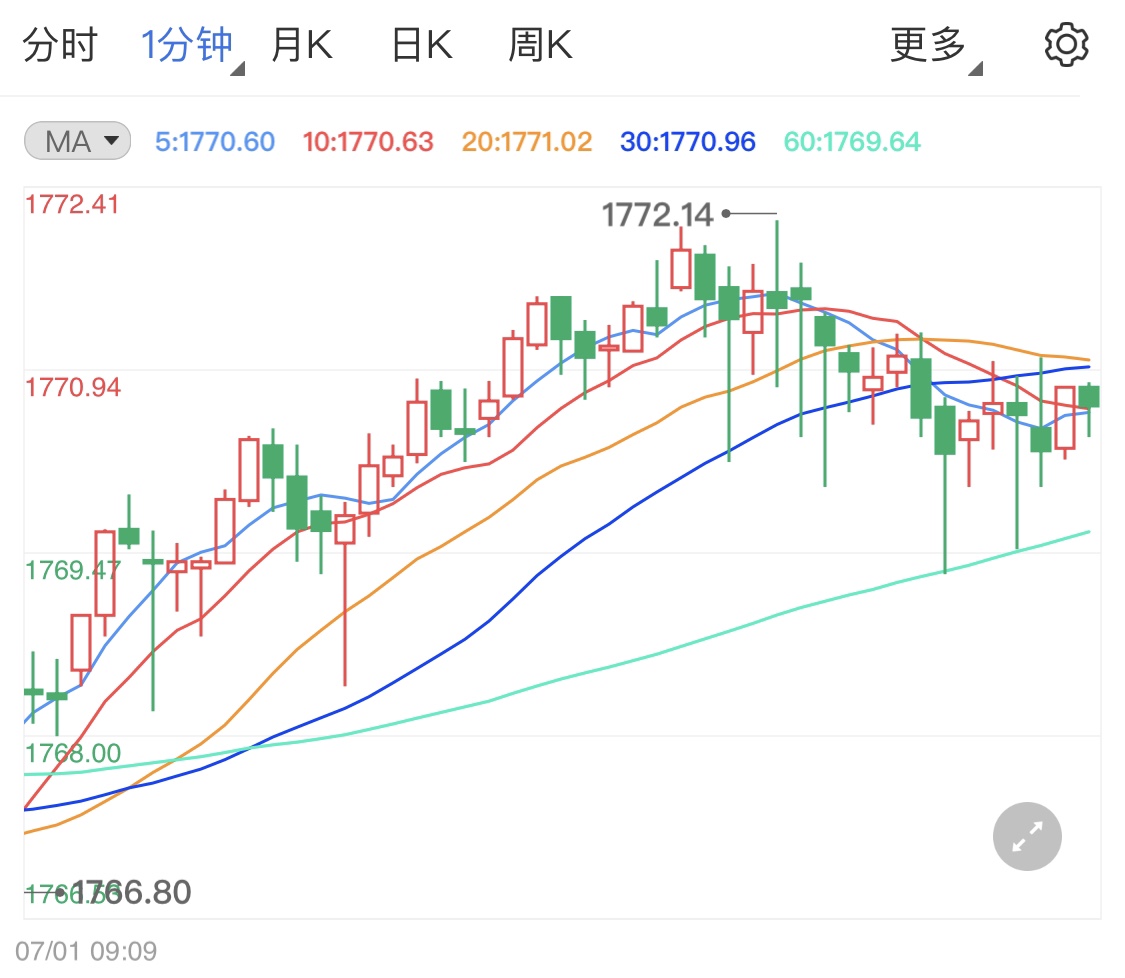Click the 20:1771.02 MA value
This screenshot has width=1125, height=978.
[x=527, y=141]
